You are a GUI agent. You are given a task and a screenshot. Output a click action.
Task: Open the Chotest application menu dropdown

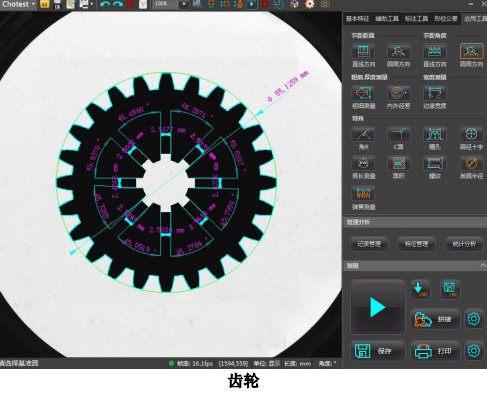click(x=18, y=4)
